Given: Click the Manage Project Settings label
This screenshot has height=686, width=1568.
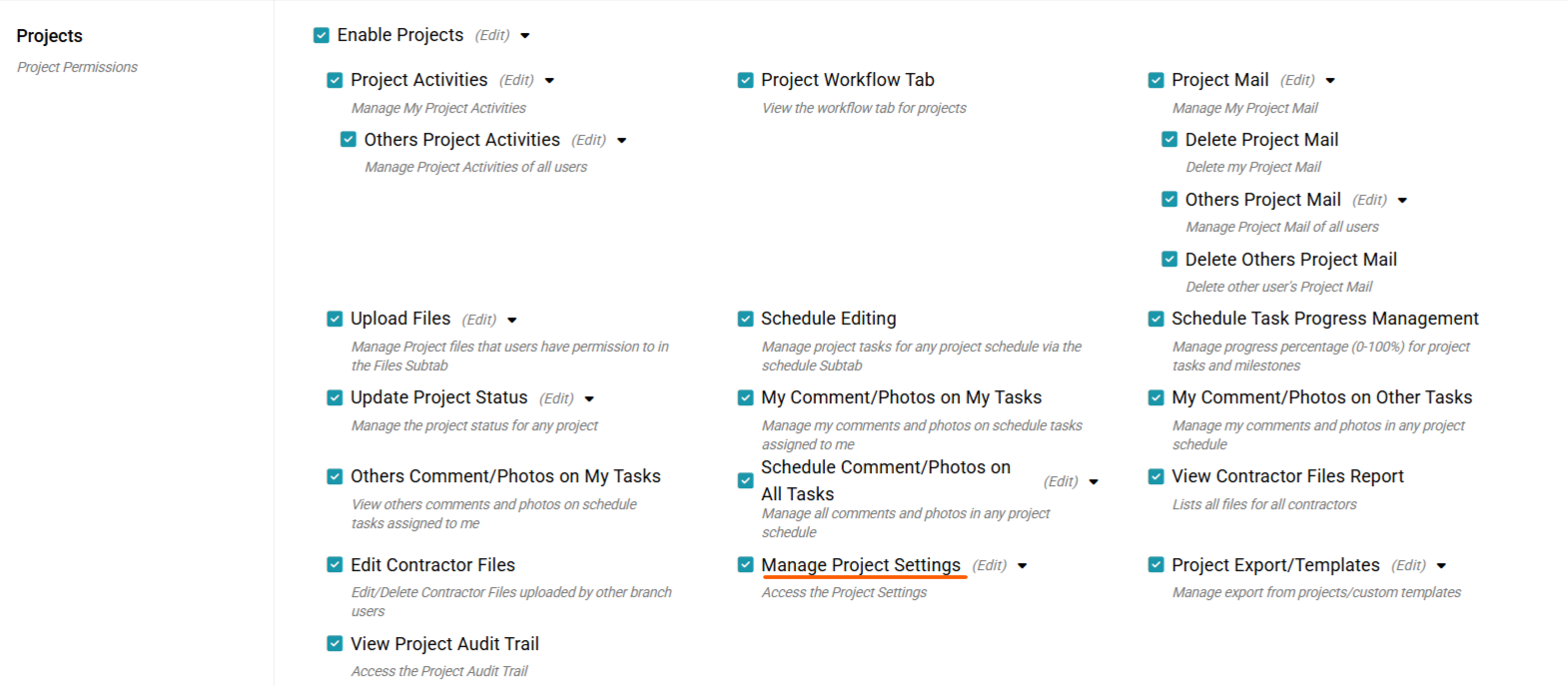Looking at the screenshot, I should click(x=860, y=565).
